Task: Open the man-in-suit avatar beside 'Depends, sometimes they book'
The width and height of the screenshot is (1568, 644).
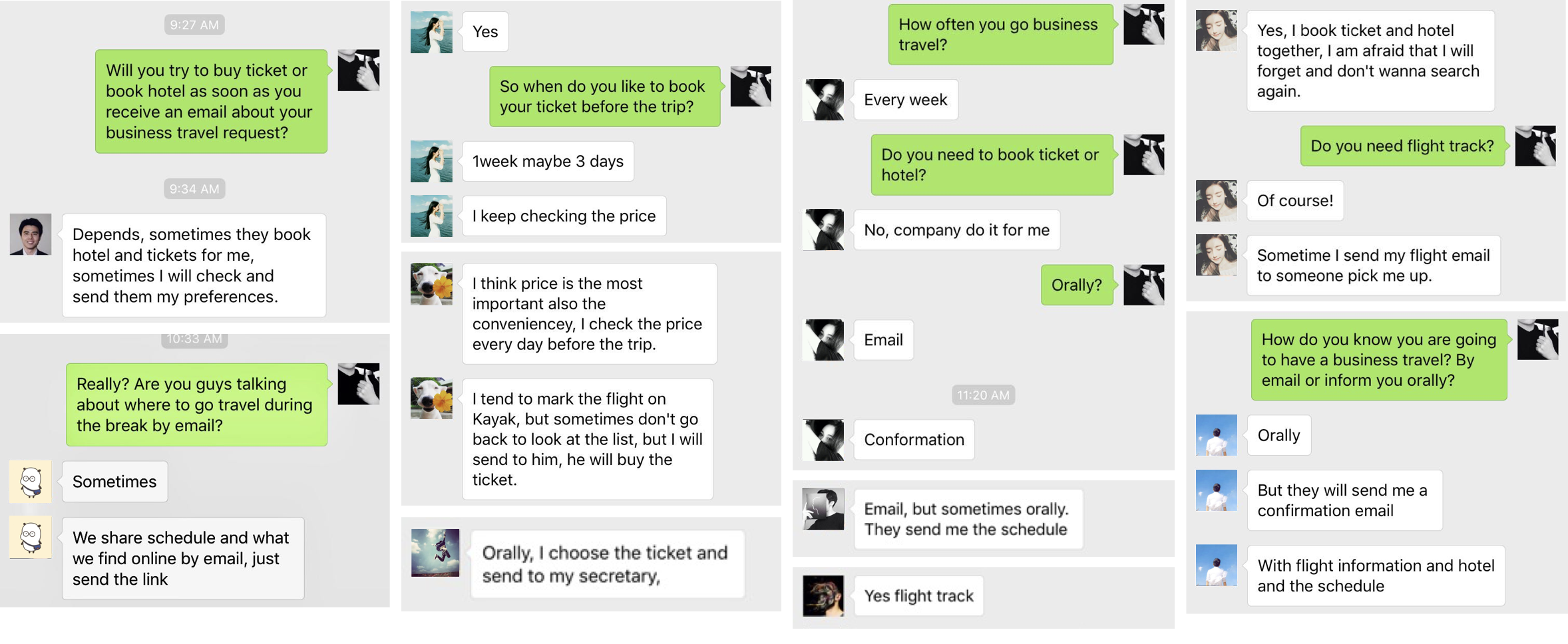Action: 31,234
